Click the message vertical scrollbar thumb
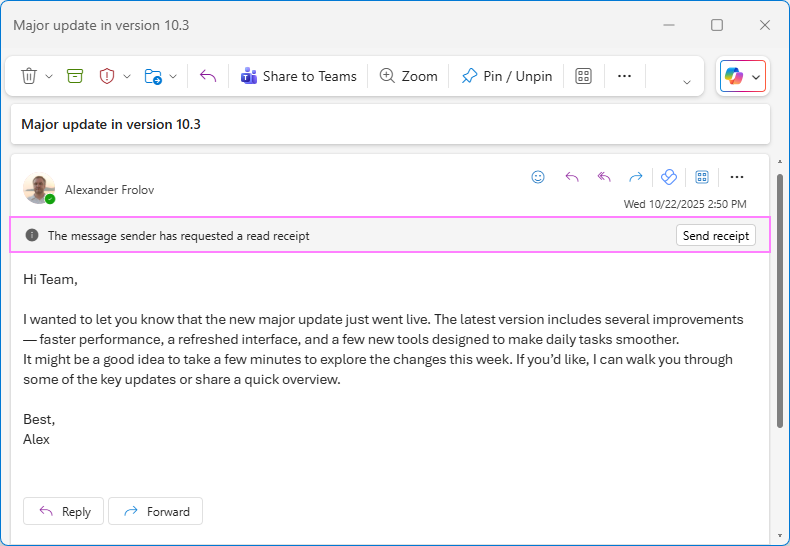790x546 pixels. coord(780,301)
